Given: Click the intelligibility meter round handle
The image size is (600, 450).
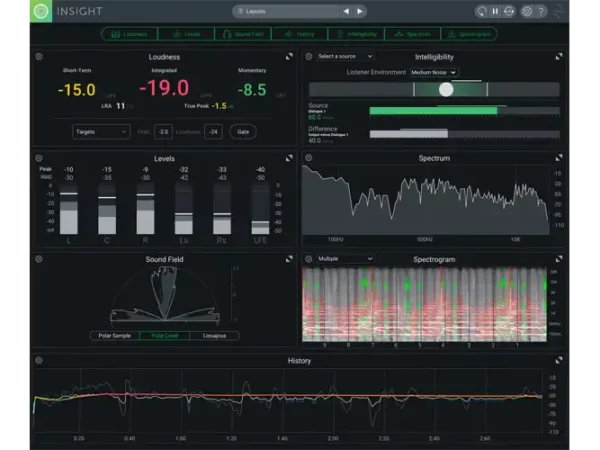Looking at the screenshot, I should [x=446, y=90].
